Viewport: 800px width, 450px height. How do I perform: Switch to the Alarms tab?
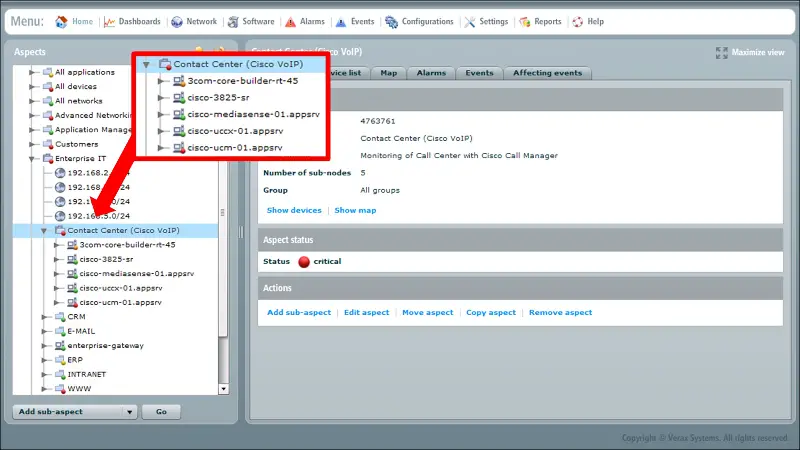[431, 73]
